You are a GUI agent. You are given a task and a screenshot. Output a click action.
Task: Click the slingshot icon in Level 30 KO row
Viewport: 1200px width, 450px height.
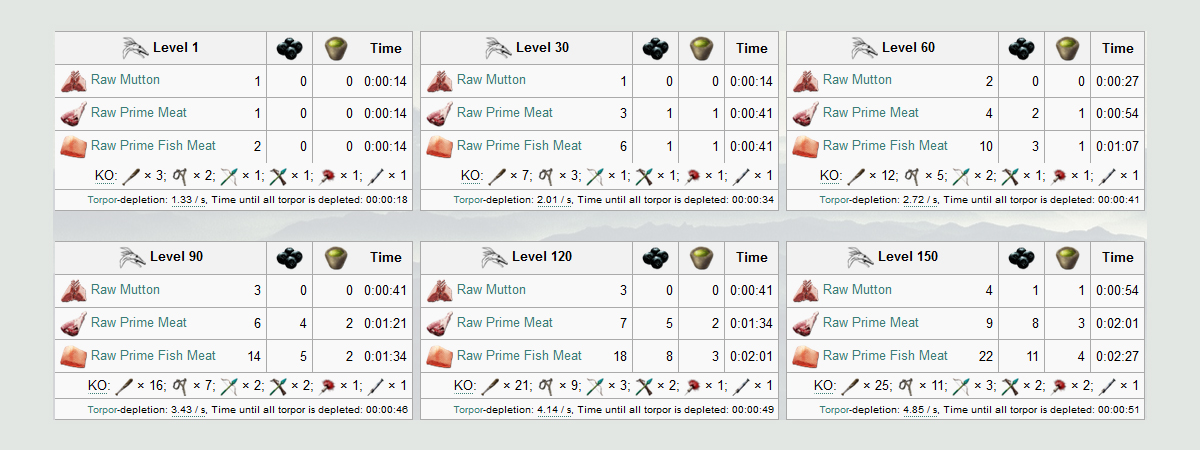547,176
